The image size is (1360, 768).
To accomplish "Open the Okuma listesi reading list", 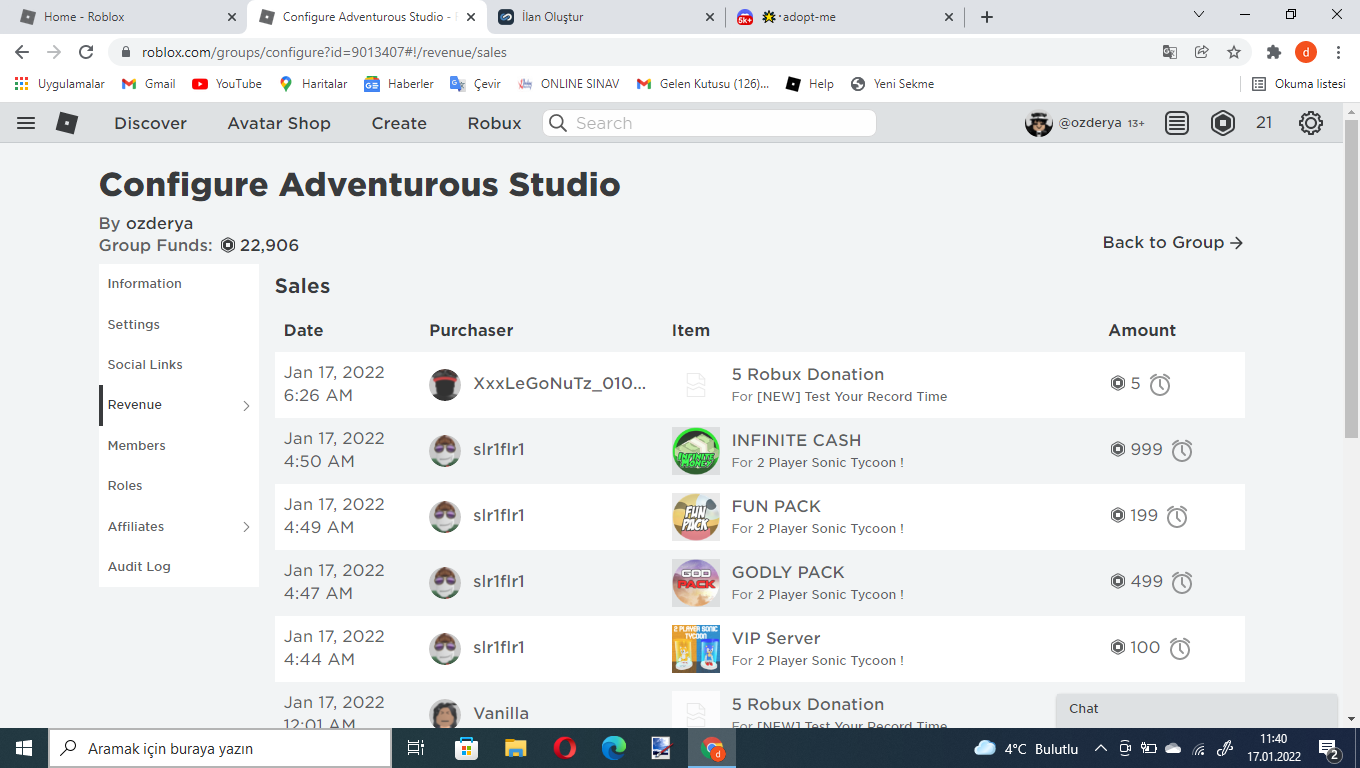I will (1299, 84).
